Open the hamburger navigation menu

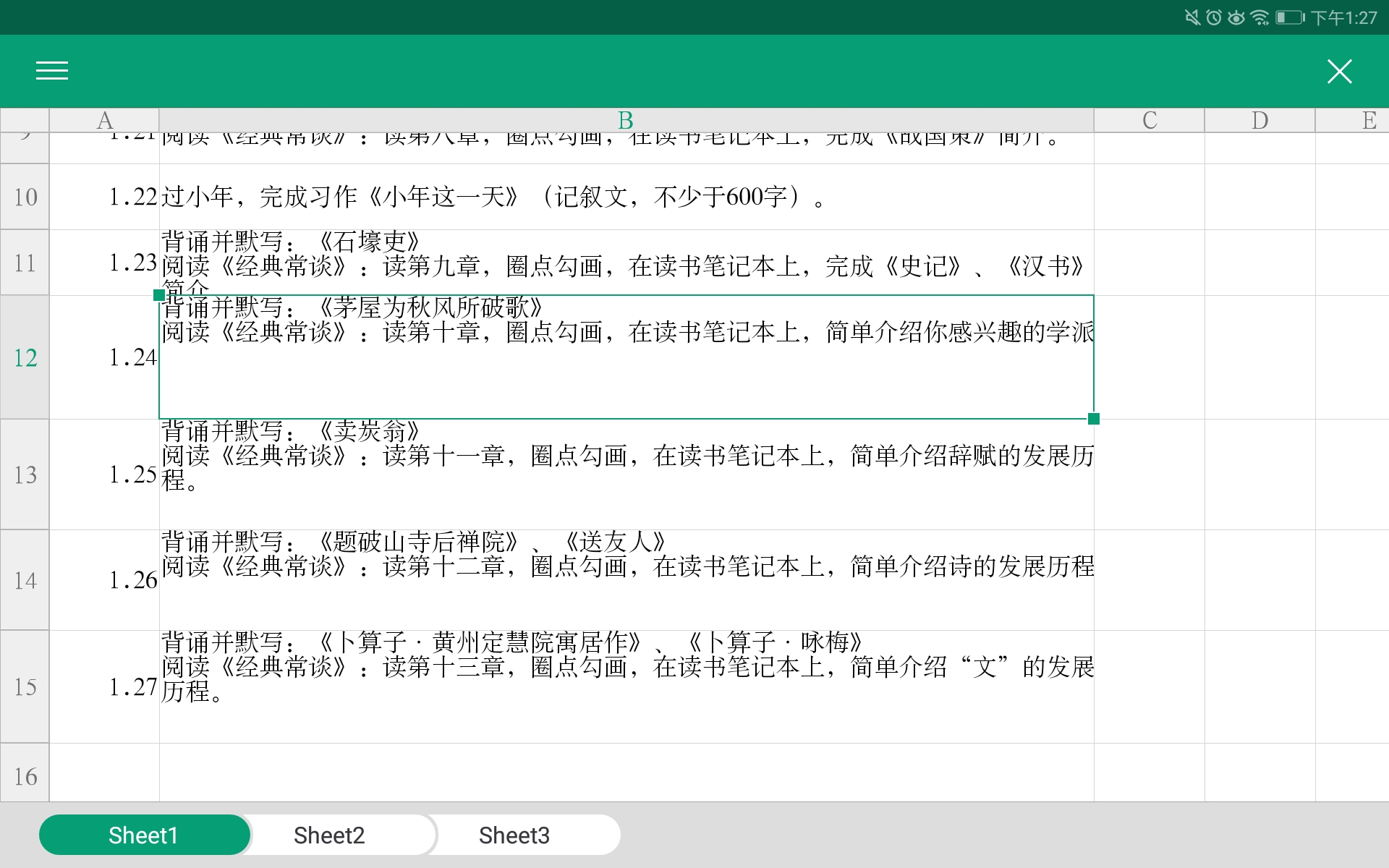click(x=51, y=71)
